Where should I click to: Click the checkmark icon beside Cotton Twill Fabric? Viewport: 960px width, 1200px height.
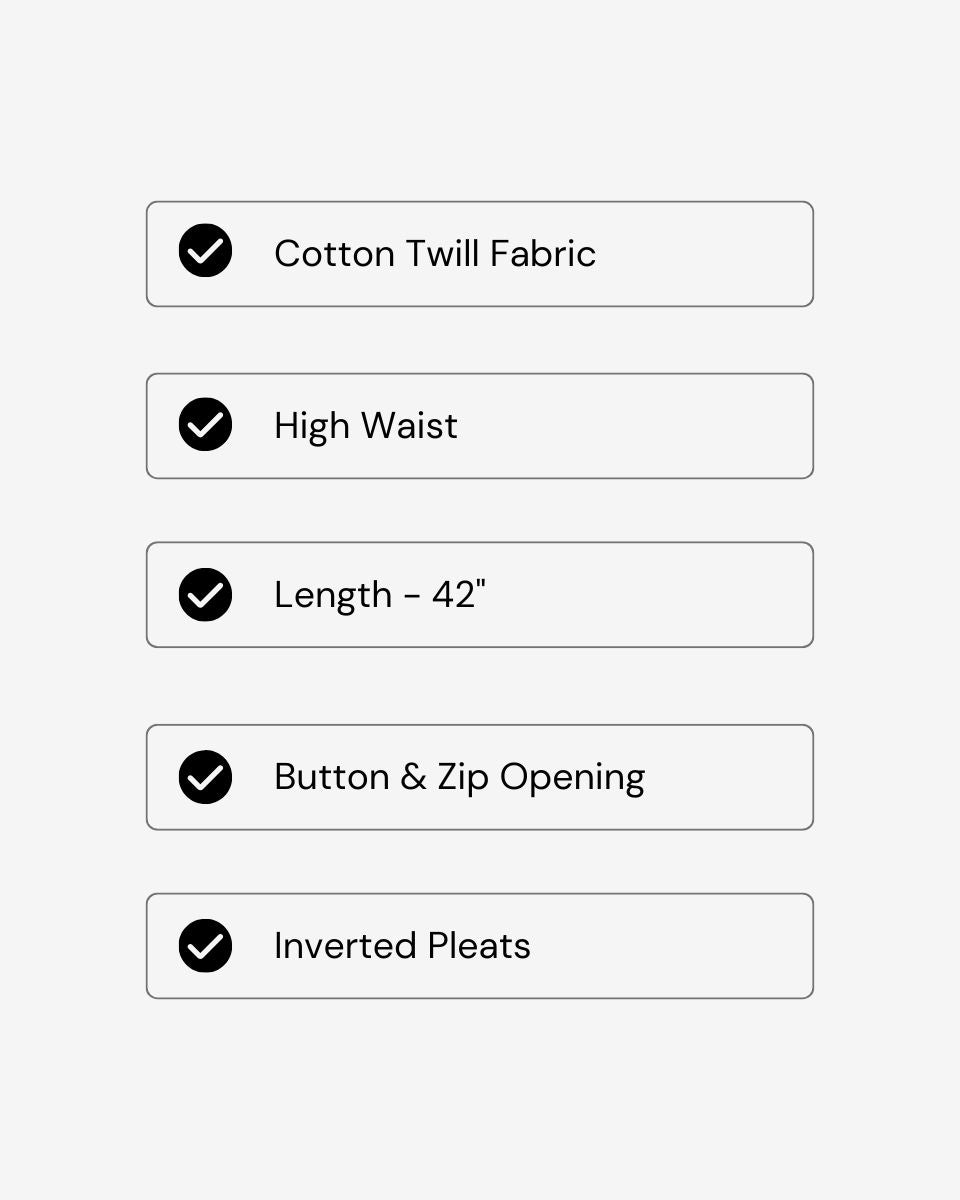[x=205, y=250]
